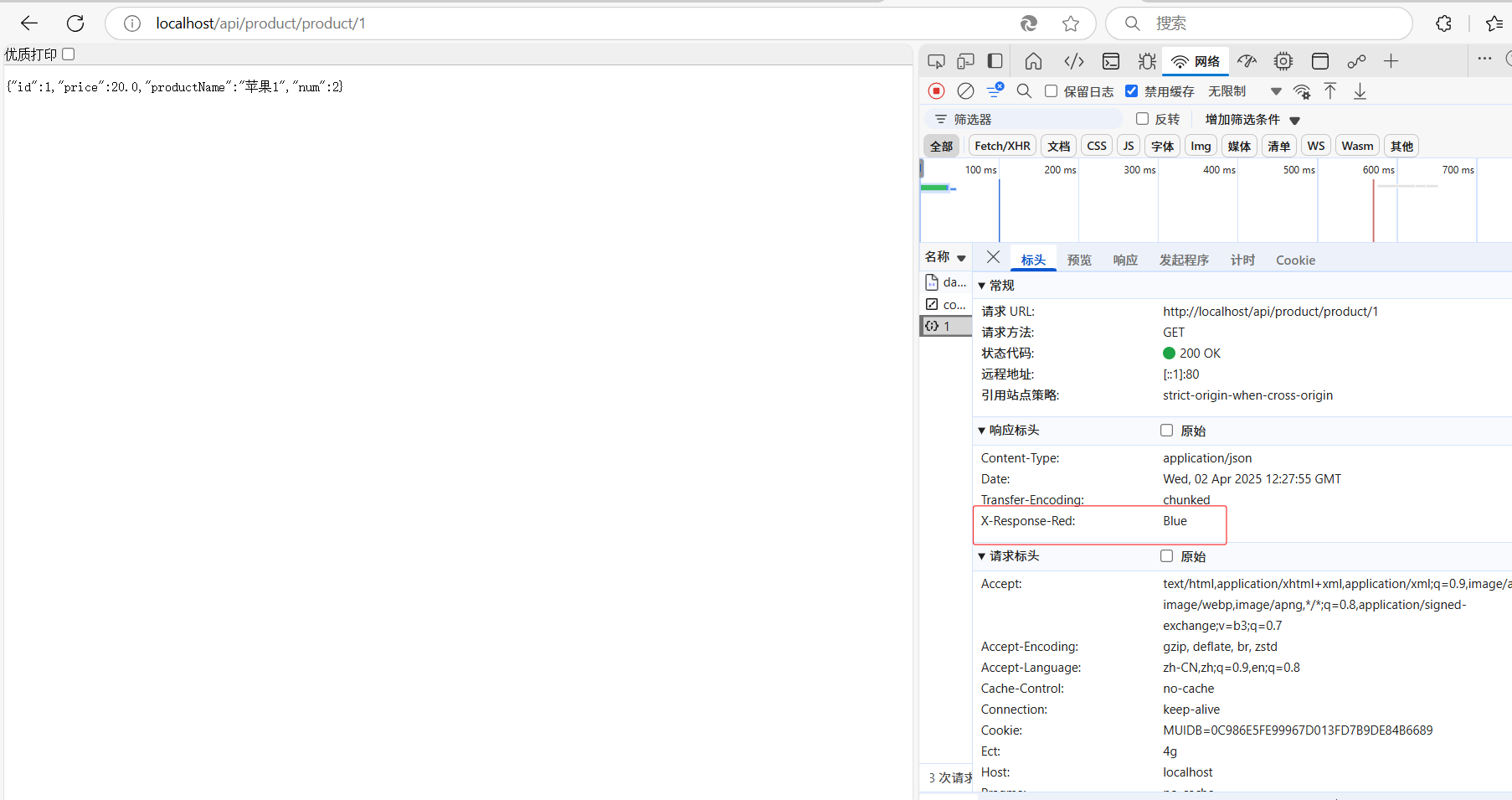Toggle the 反转 filter checkbox

[1142, 119]
